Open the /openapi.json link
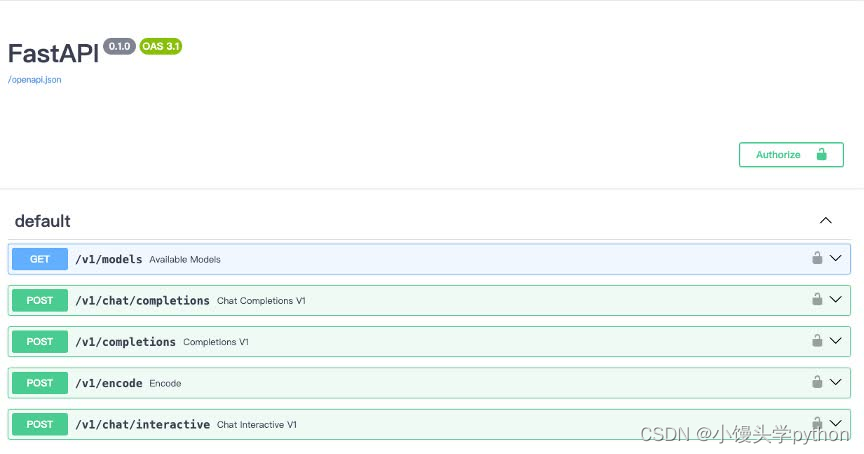The image size is (864, 454). point(35,80)
